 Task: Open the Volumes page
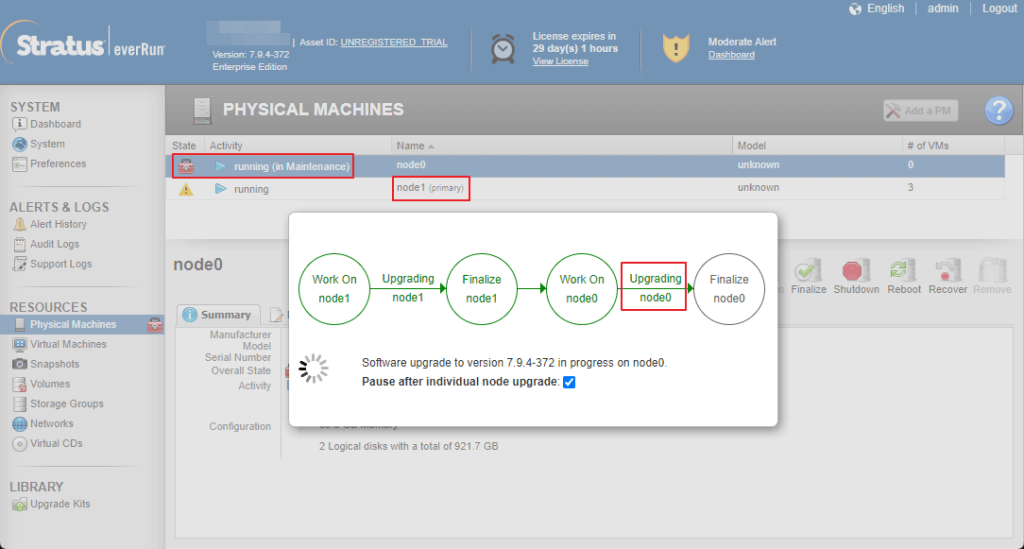click(x=50, y=384)
